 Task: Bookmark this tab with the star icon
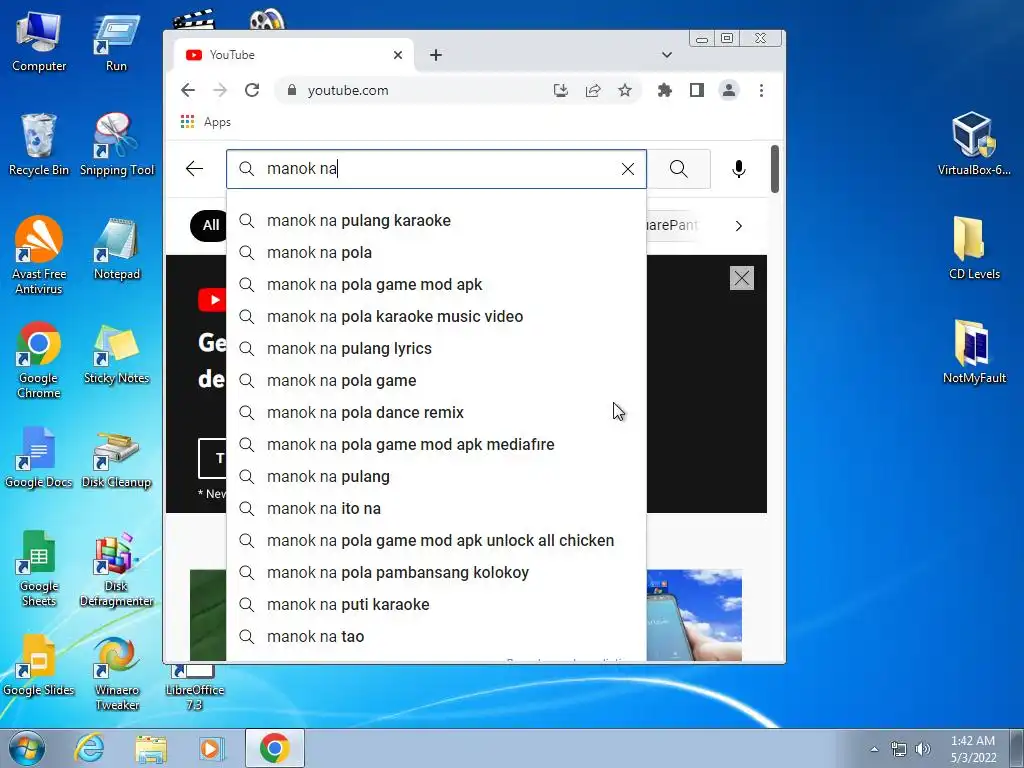625,90
